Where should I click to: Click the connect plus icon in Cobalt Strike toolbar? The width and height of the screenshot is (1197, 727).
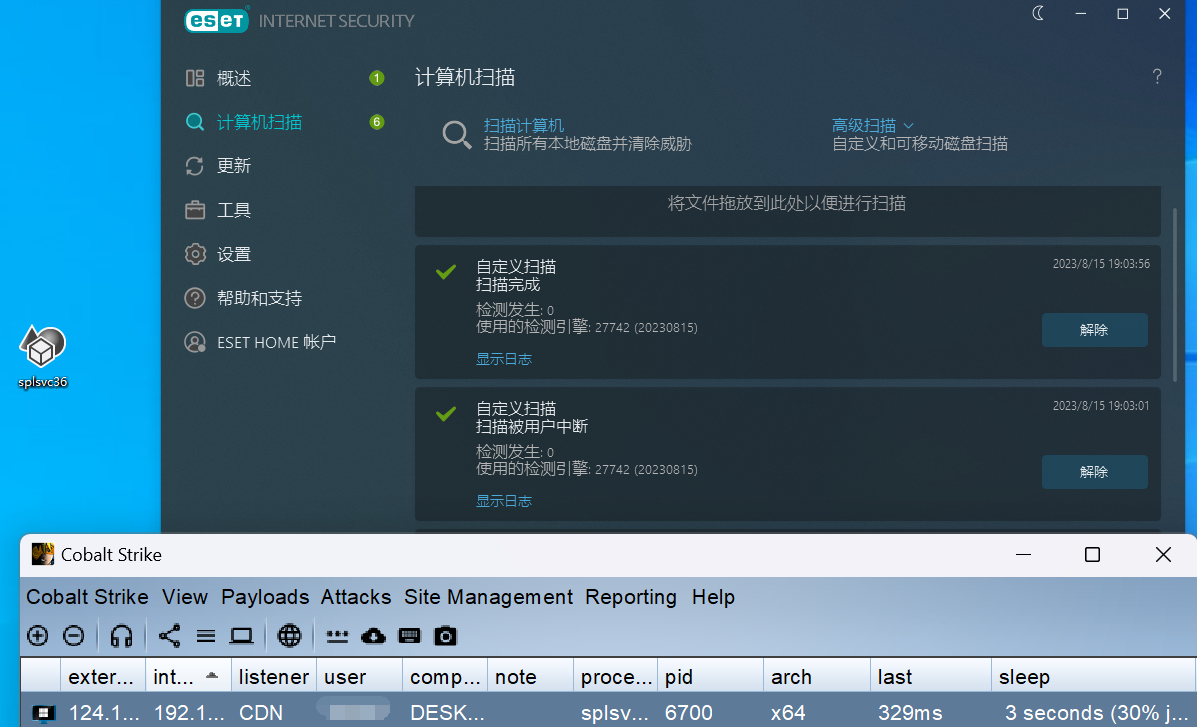[37, 635]
